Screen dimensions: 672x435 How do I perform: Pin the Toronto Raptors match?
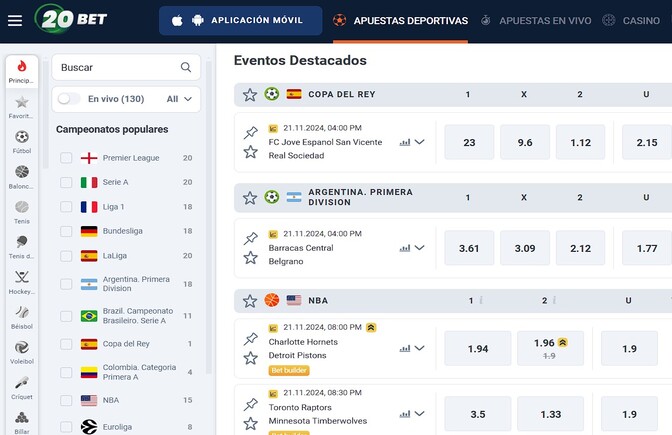(251, 404)
